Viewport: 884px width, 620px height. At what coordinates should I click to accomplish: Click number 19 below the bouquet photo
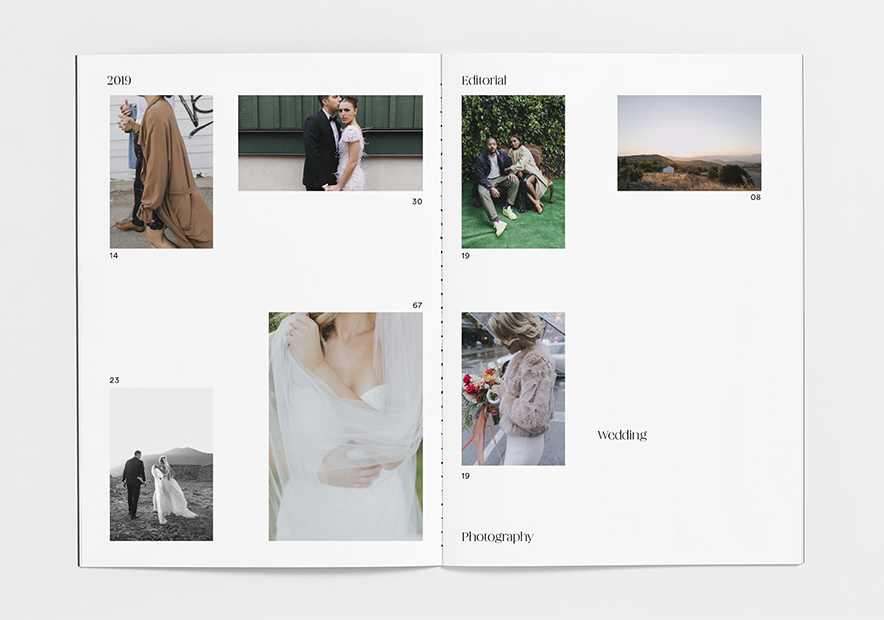(x=466, y=476)
